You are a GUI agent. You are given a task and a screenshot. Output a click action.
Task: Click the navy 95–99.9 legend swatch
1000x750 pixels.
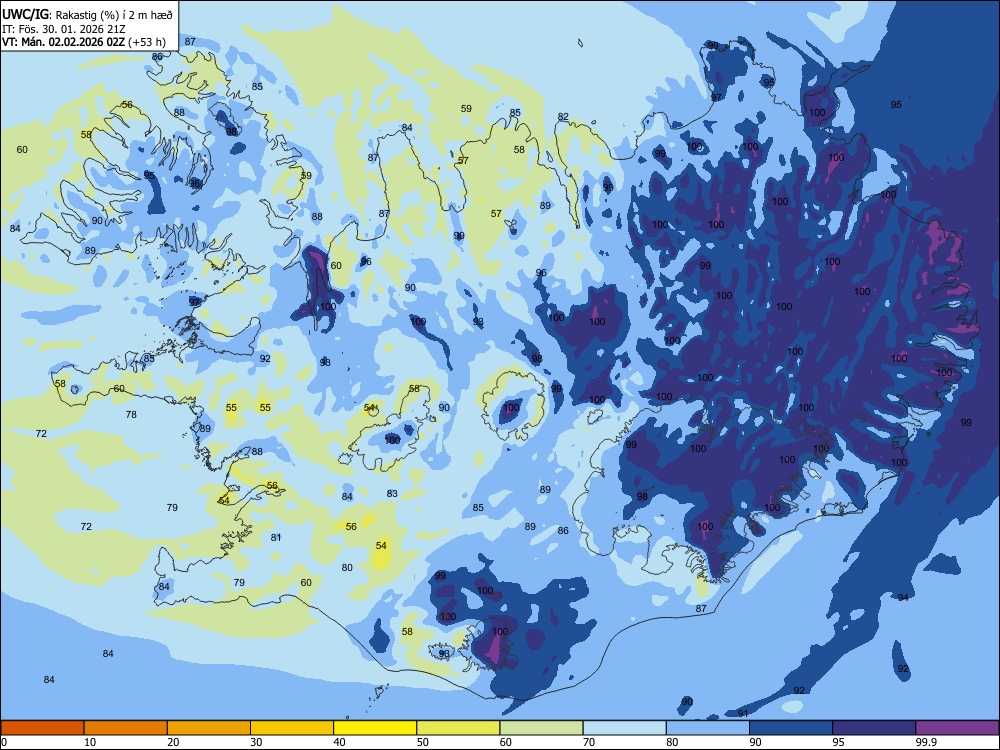[x=874, y=728]
